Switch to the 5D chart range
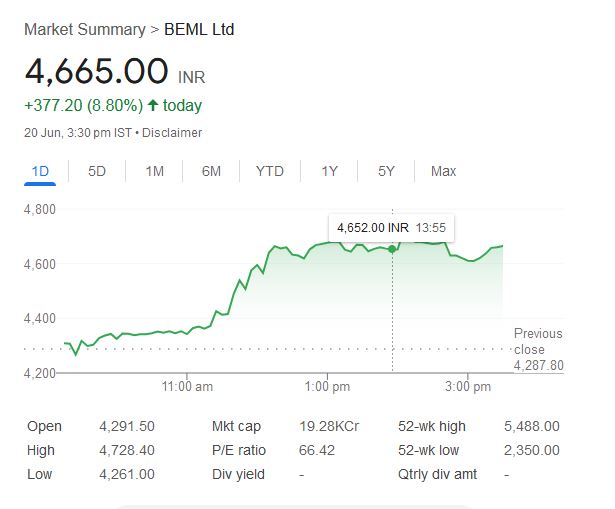This screenshot has width=615, height=509. pyautogui.click(x=97, y=171)
